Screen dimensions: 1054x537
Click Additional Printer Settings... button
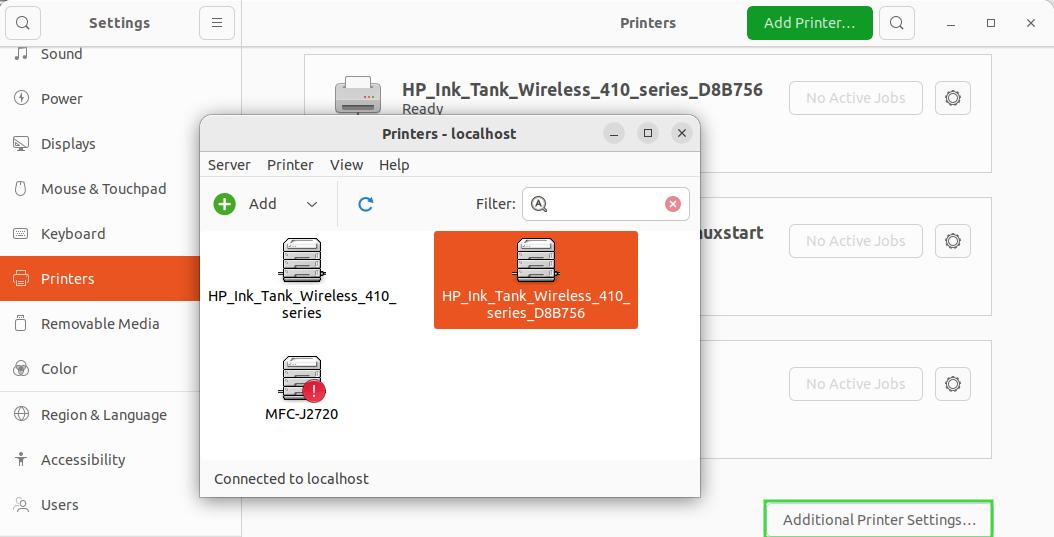[x=879, y=520]
